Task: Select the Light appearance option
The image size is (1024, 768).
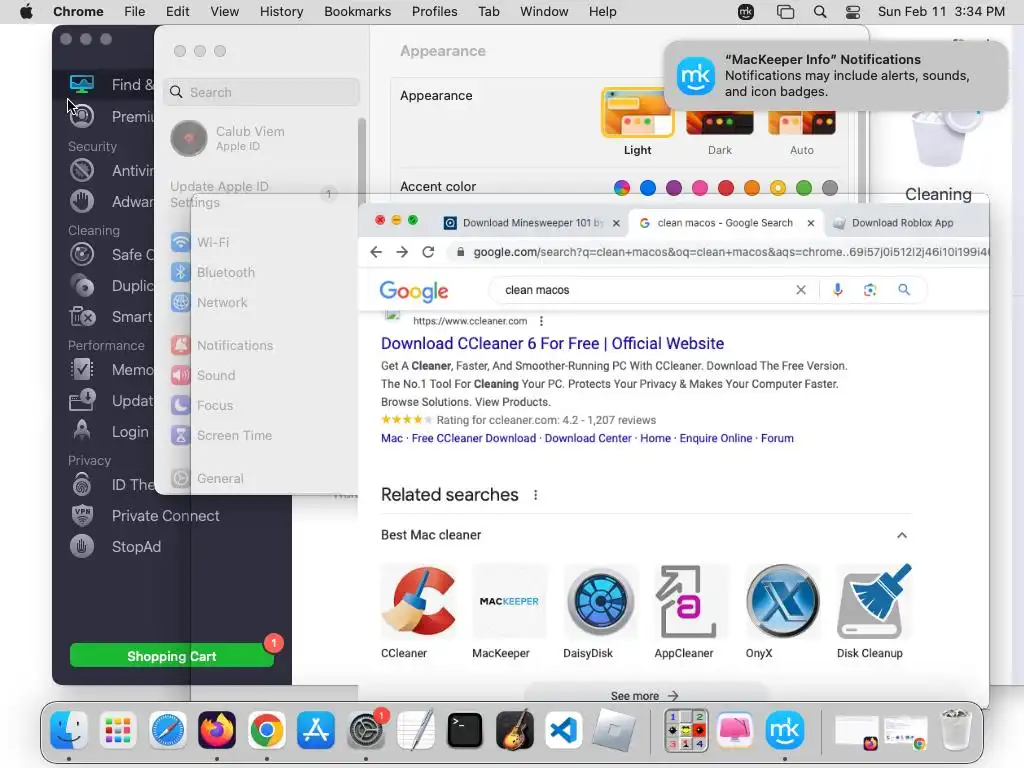Action: tap(637, 122)
